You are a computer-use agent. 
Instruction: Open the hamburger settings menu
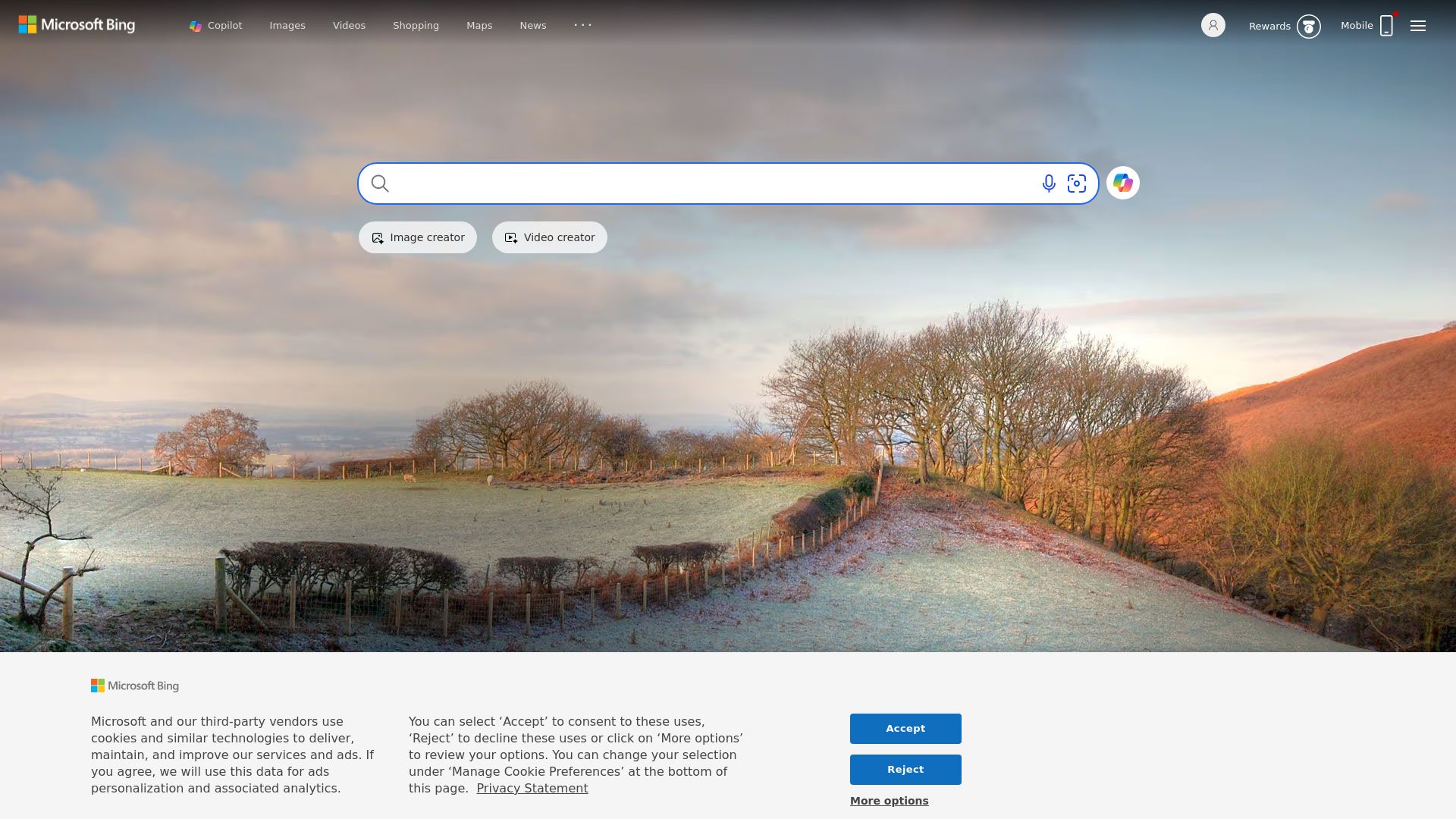point(1417,25)
